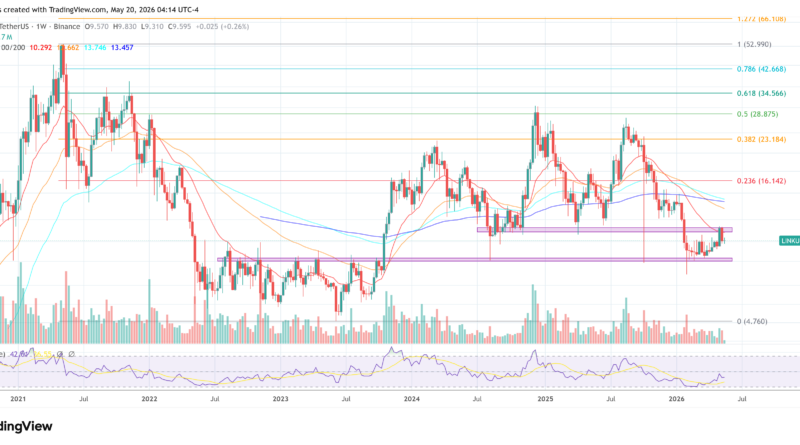This screenshot has width=800, height=445.
Task: Select the lower purple support zone rectangle
Action: coord(474,260)
